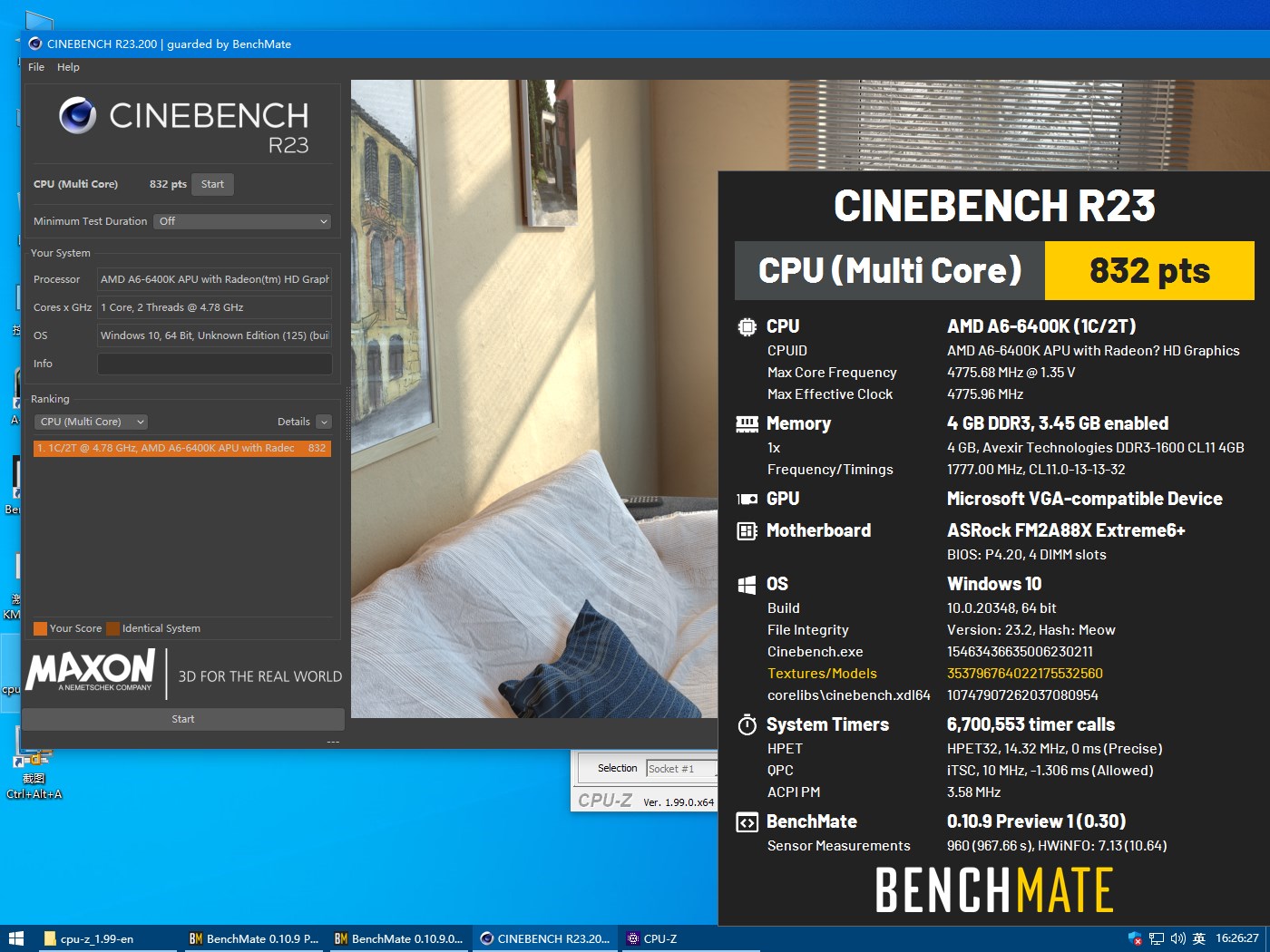1270x952 pixels.
Task: Click the Your Score orange swatch
Action: 40,628
